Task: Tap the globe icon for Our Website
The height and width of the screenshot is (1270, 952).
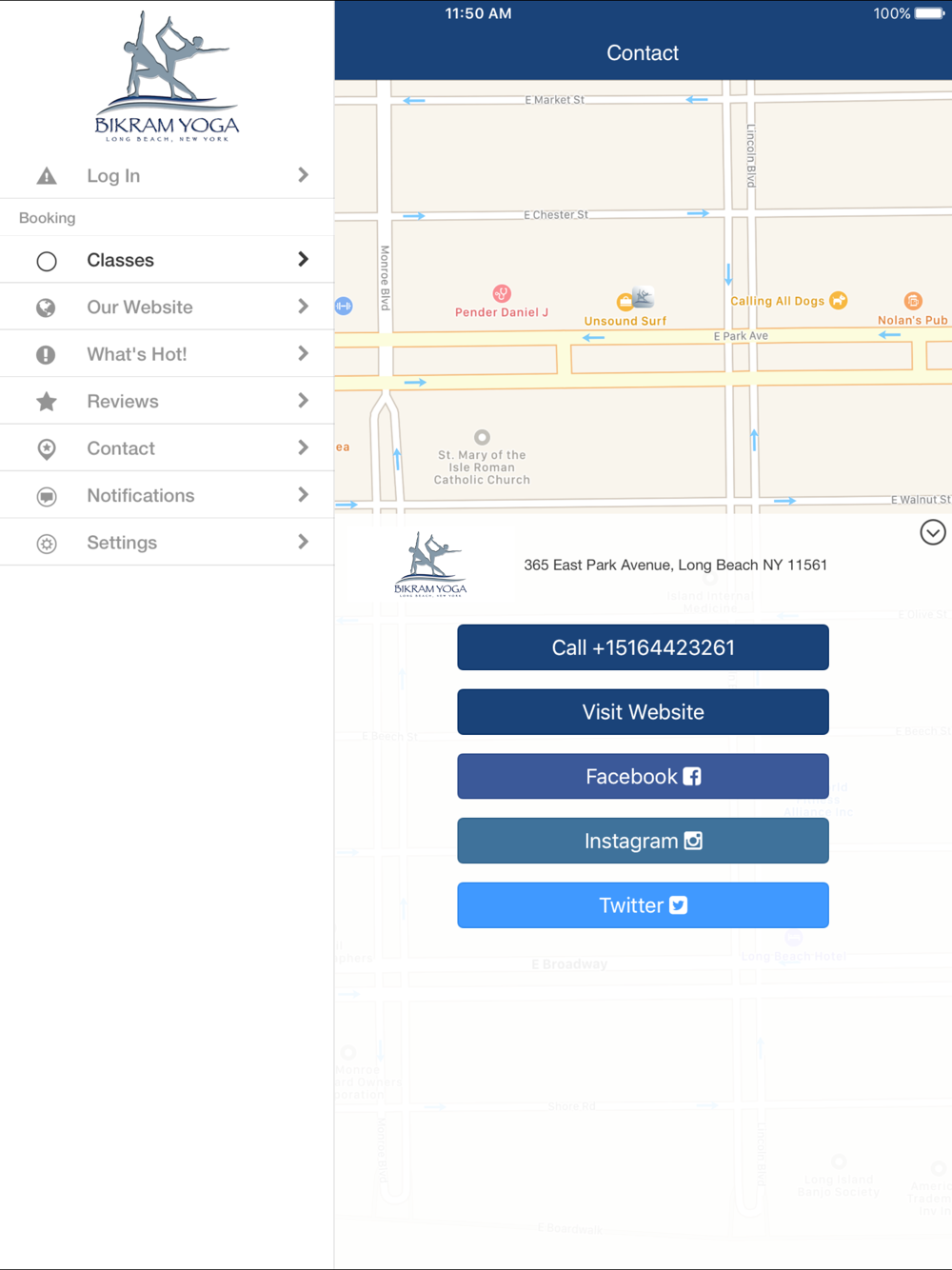Action: (46, 308)
